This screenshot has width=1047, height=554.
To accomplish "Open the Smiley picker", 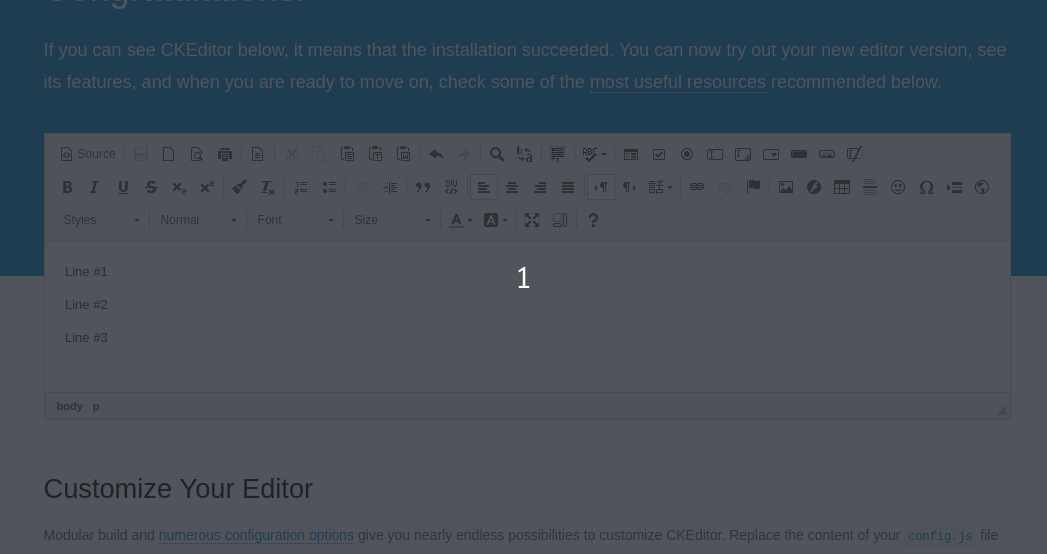I will point(898,188).
